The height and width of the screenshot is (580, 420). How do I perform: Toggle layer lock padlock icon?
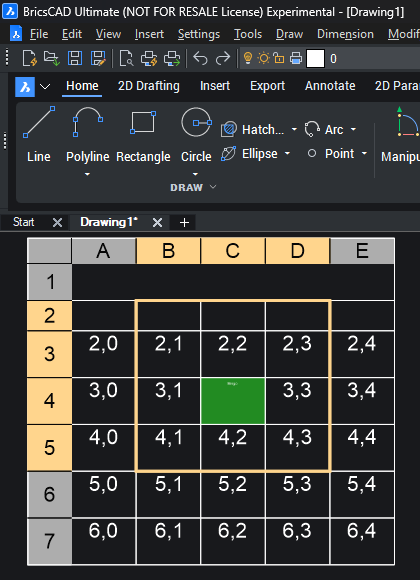(279, 58)
